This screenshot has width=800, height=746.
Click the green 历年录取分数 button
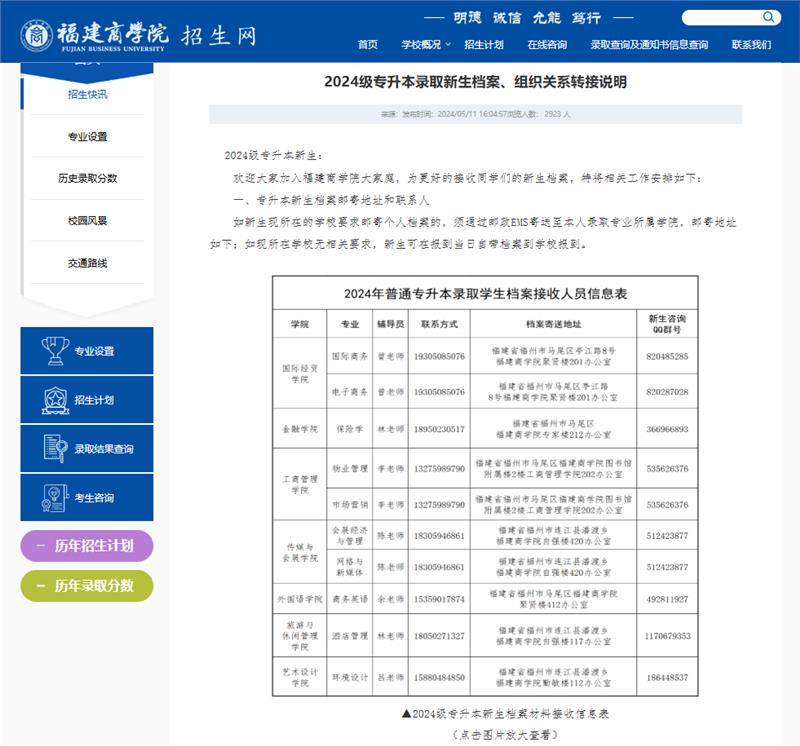87,585
